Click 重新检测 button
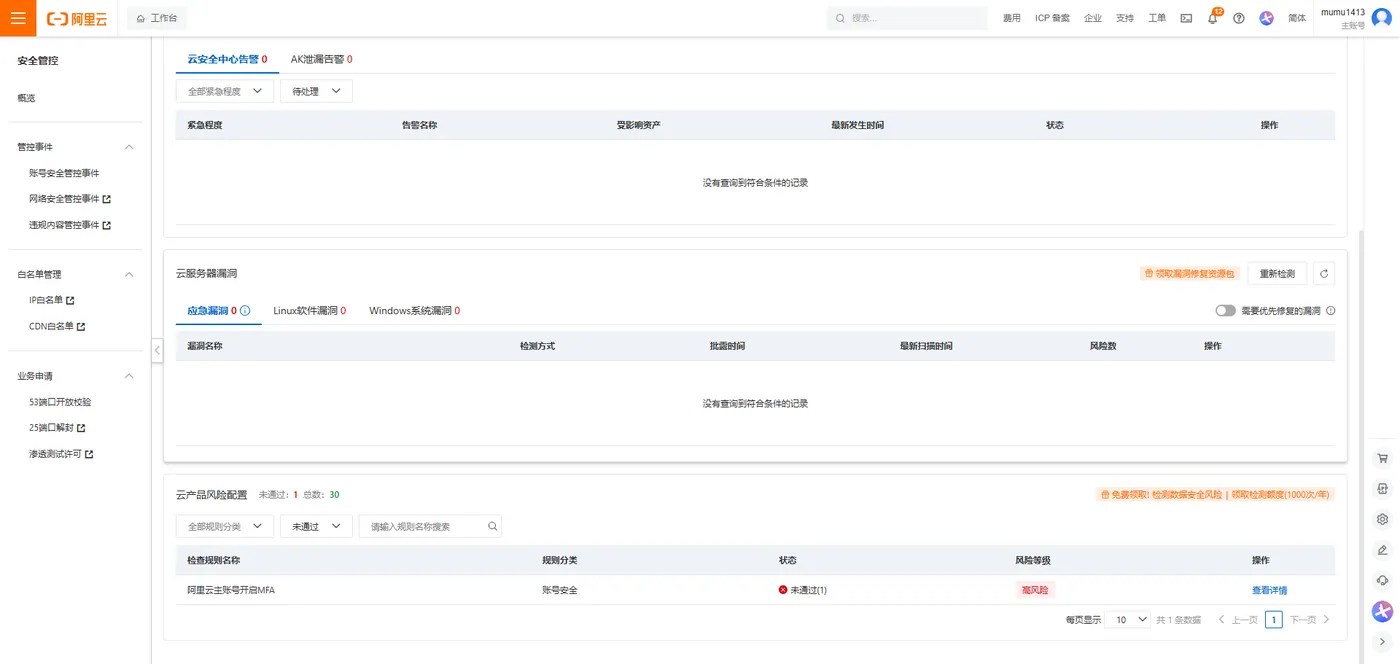This screenshot has width=1400, height=664. coord(1277,273)
